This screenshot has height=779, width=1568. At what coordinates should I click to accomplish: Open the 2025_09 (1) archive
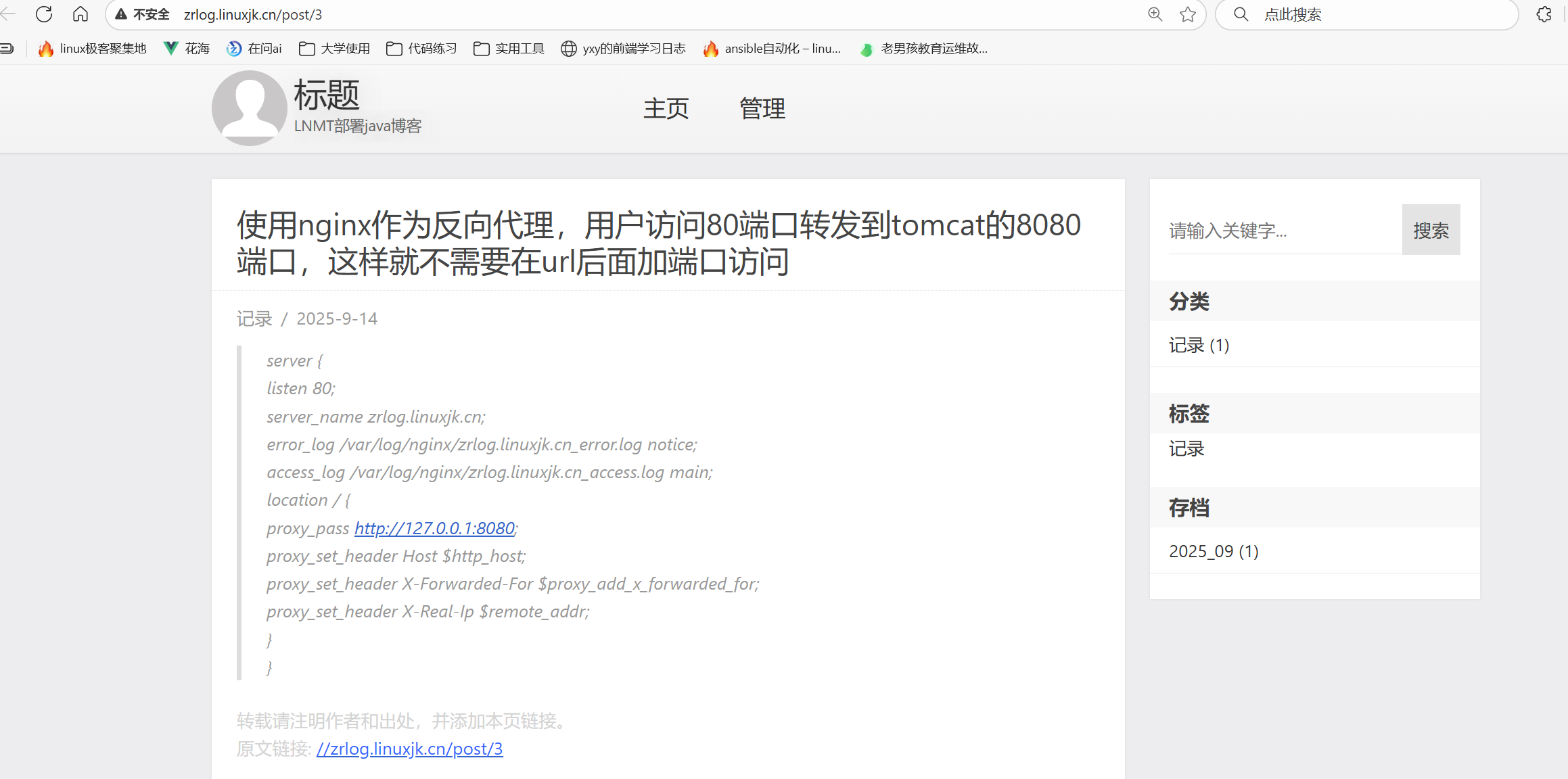pyautogui.click(x=1214, y=551)
